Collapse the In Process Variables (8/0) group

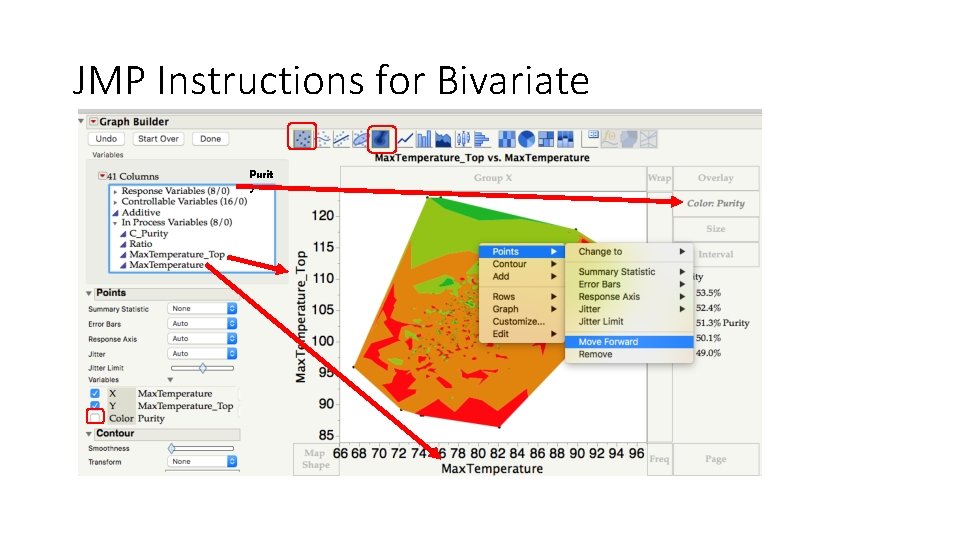point(115,223)
